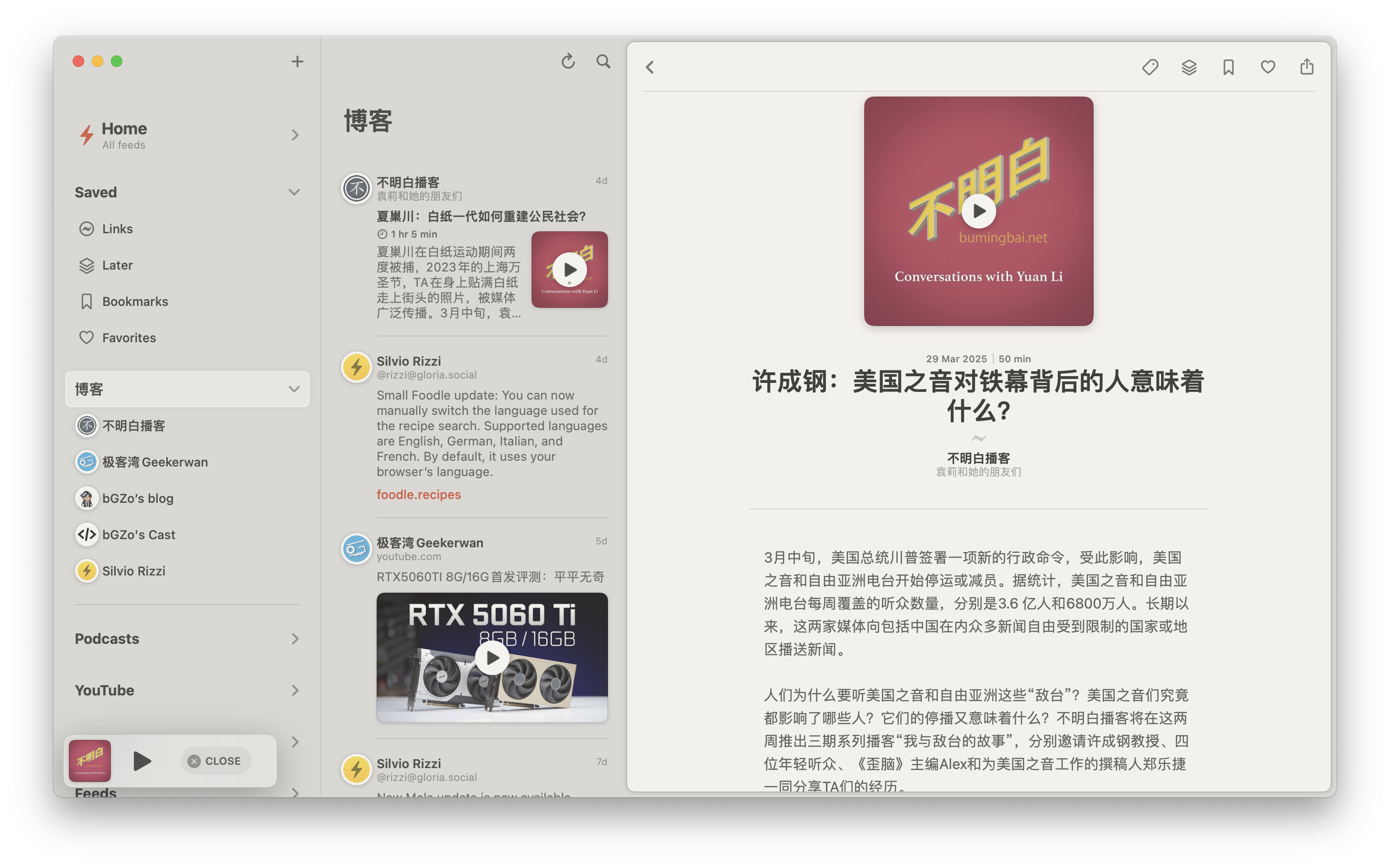Open search with the magnifier icon
This screenshot has height=868, width=1390.
603,62
